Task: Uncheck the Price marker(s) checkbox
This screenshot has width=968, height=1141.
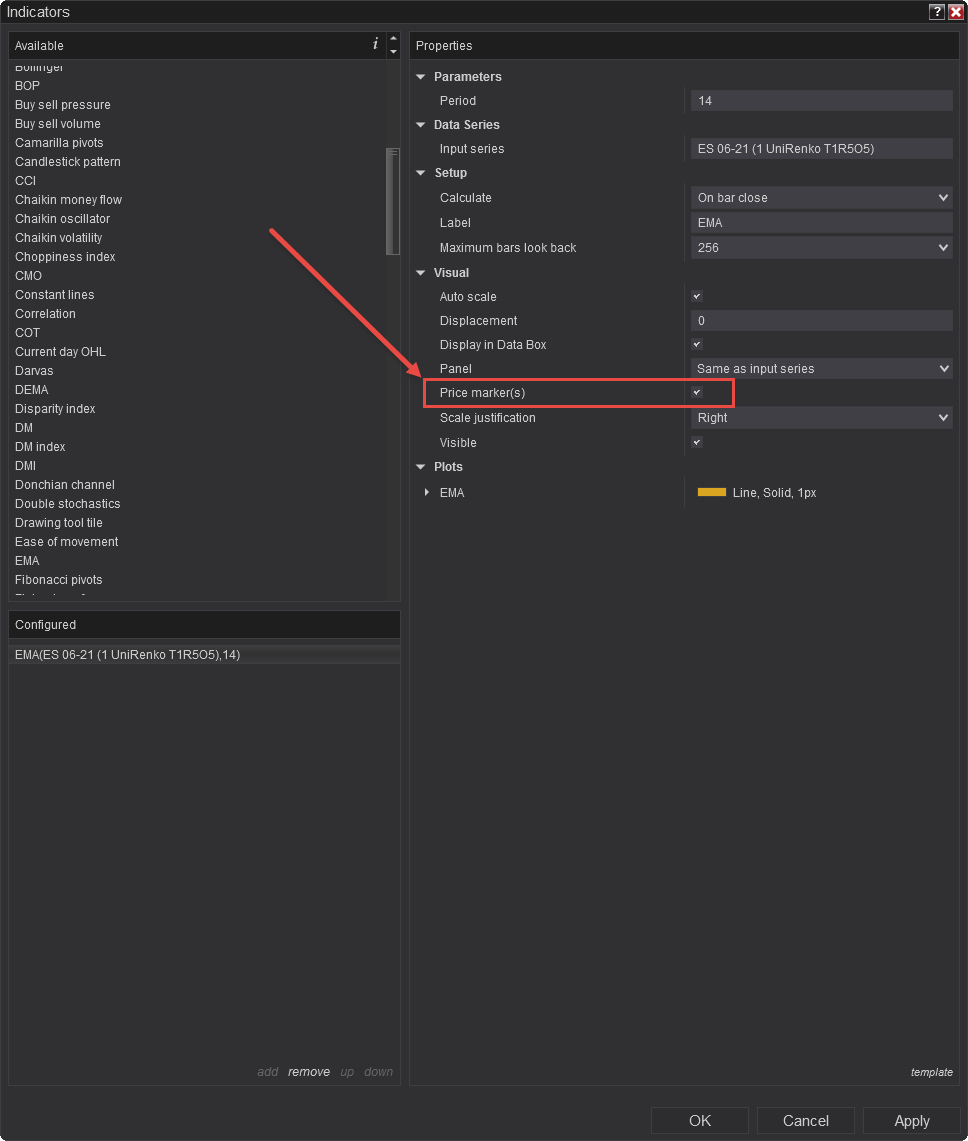Action: [x=697, y=393]
